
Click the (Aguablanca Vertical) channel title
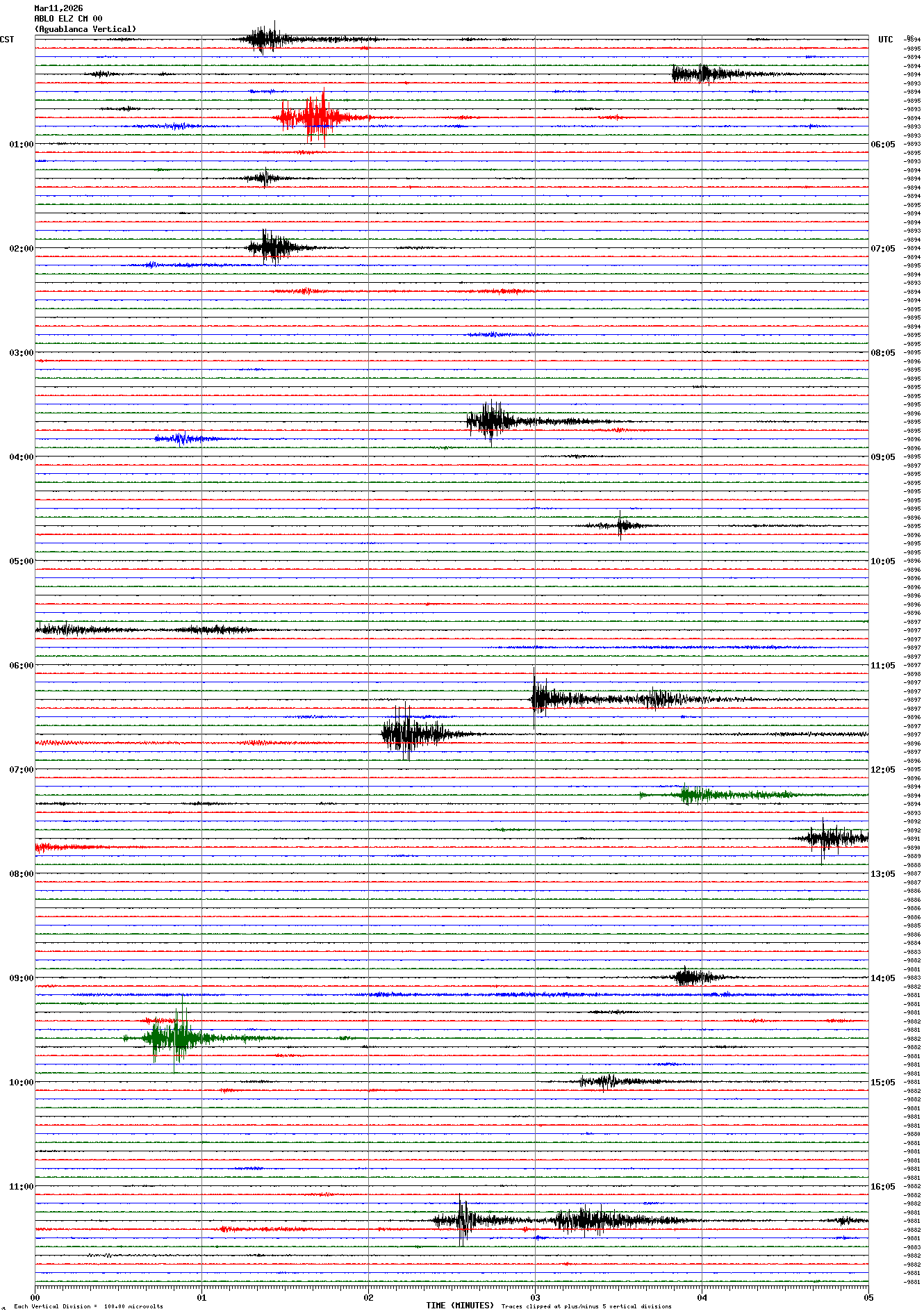(85, 29)
